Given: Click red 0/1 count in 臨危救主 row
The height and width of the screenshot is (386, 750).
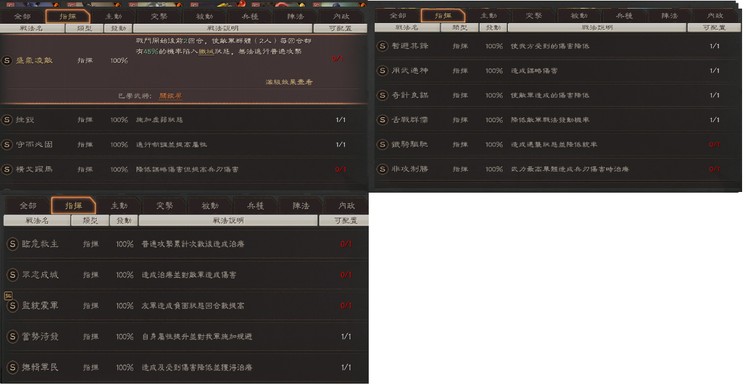Looking at the screenshot, I should tap(346, 244).
